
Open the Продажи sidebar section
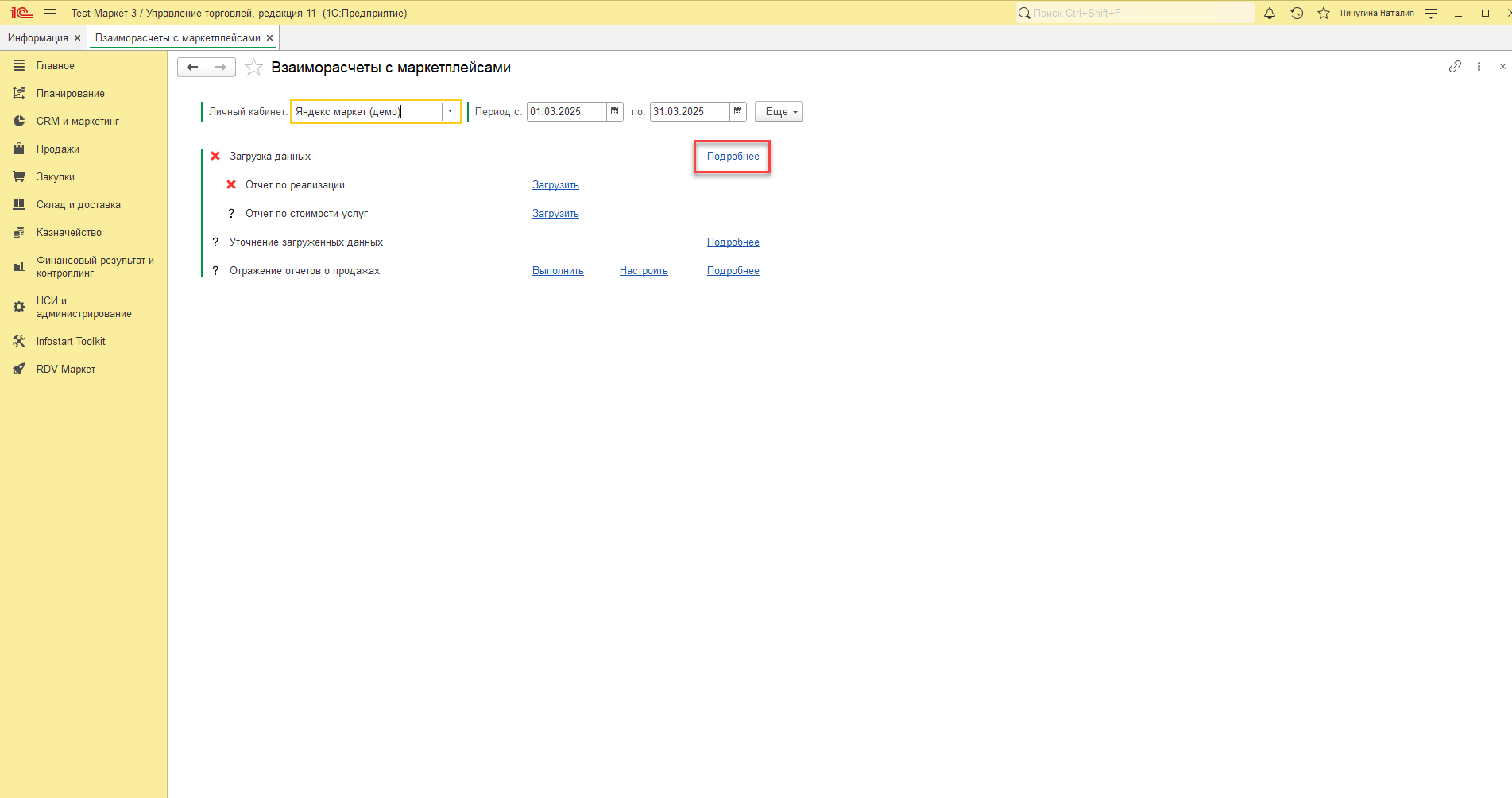point(57,149)
